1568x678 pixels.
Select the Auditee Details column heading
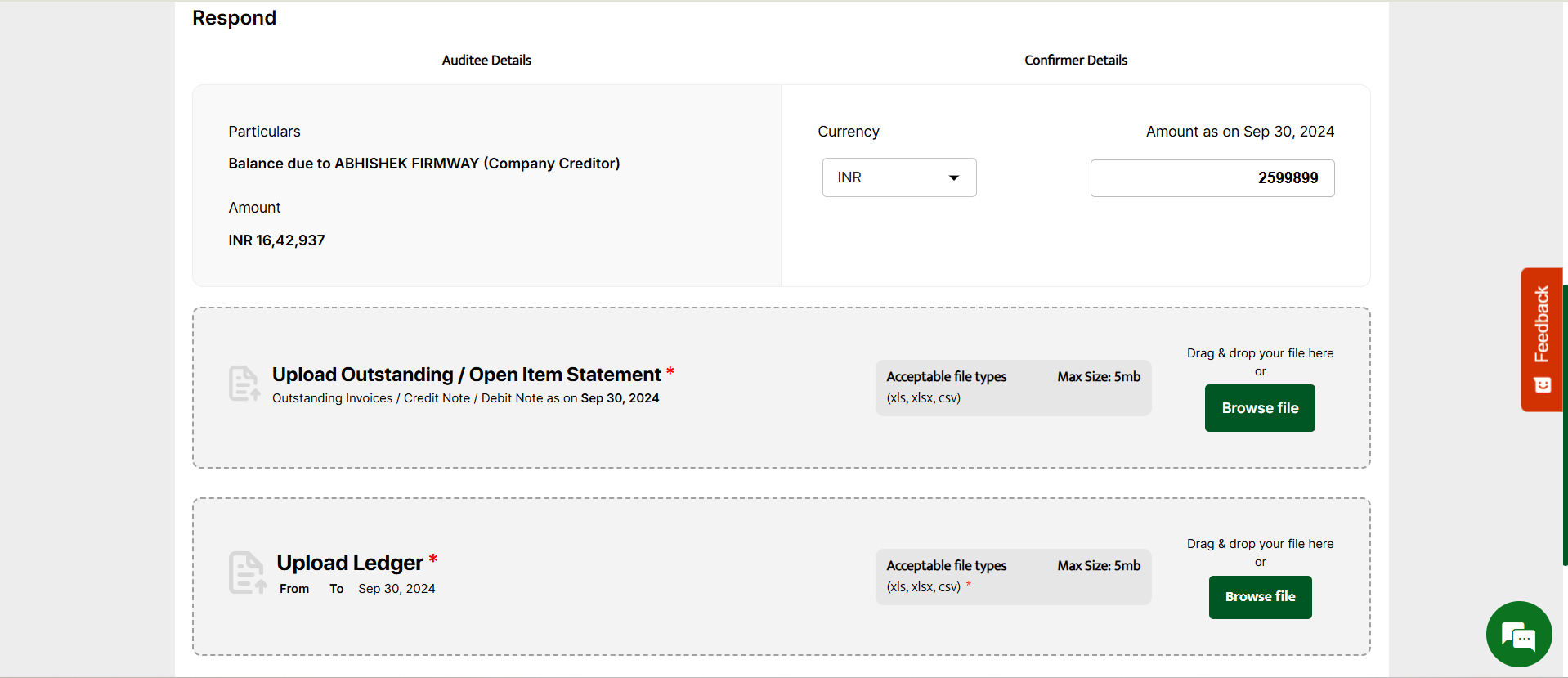[486, 61]
